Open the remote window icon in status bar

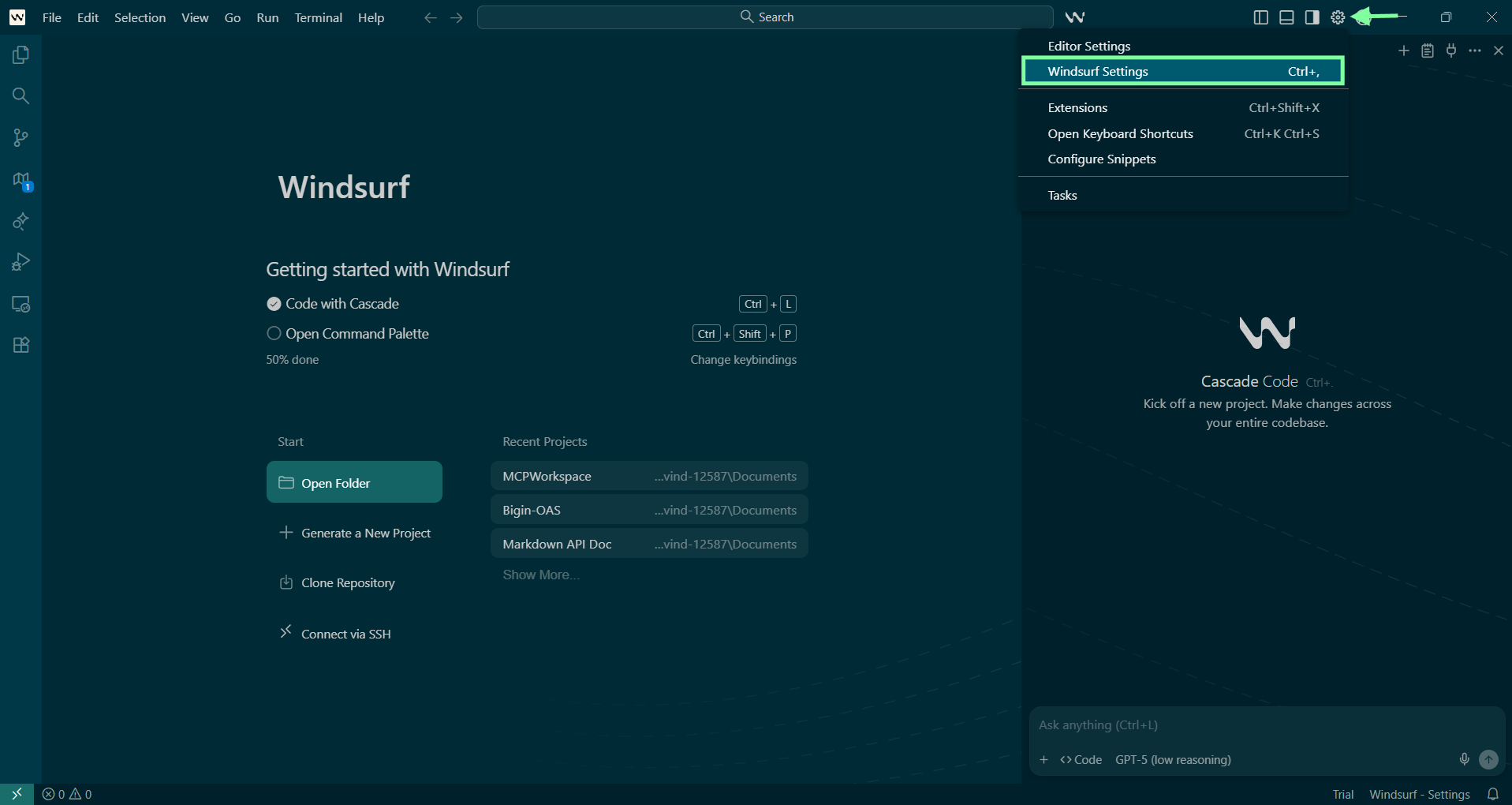pyautogui.click(x=17, y=794)
